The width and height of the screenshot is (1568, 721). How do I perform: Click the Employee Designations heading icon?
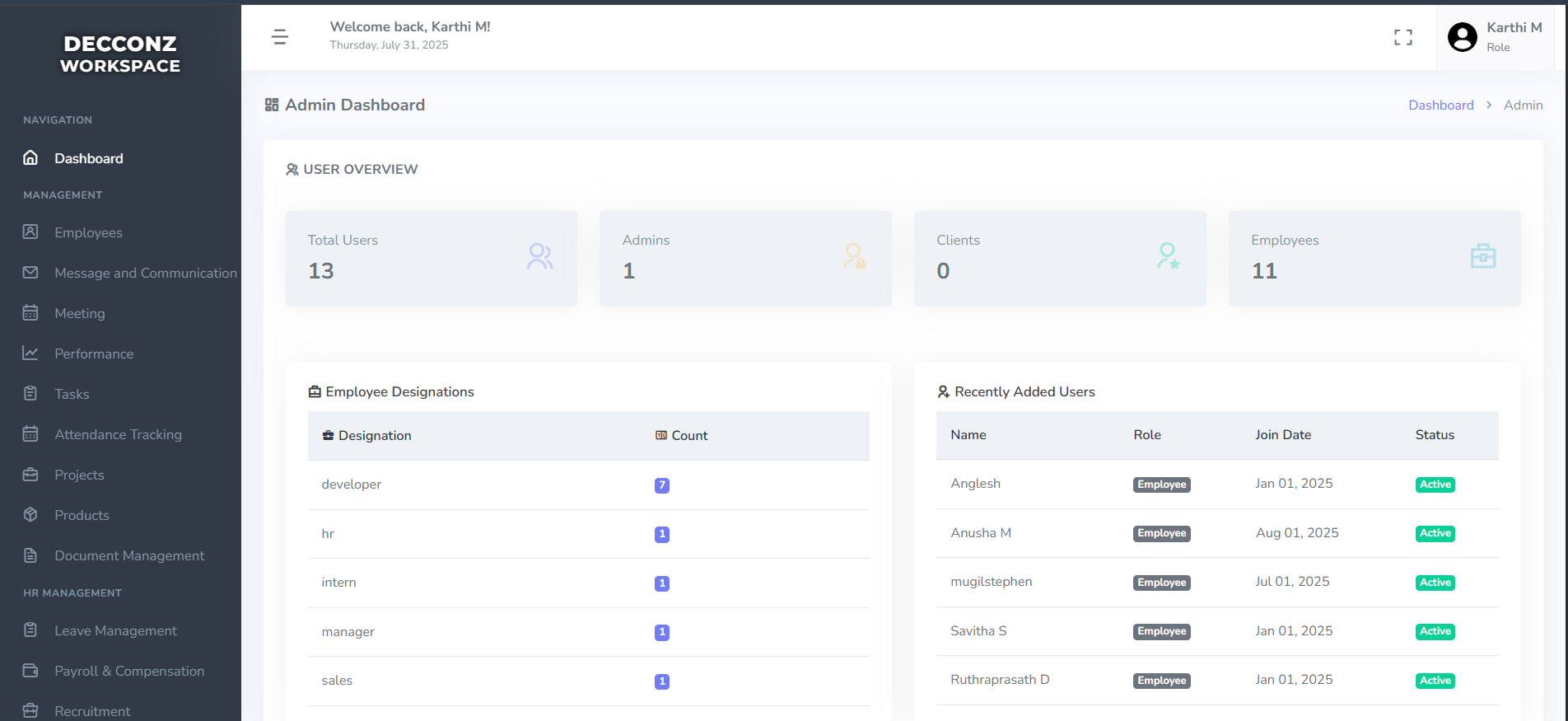point(315,392)
